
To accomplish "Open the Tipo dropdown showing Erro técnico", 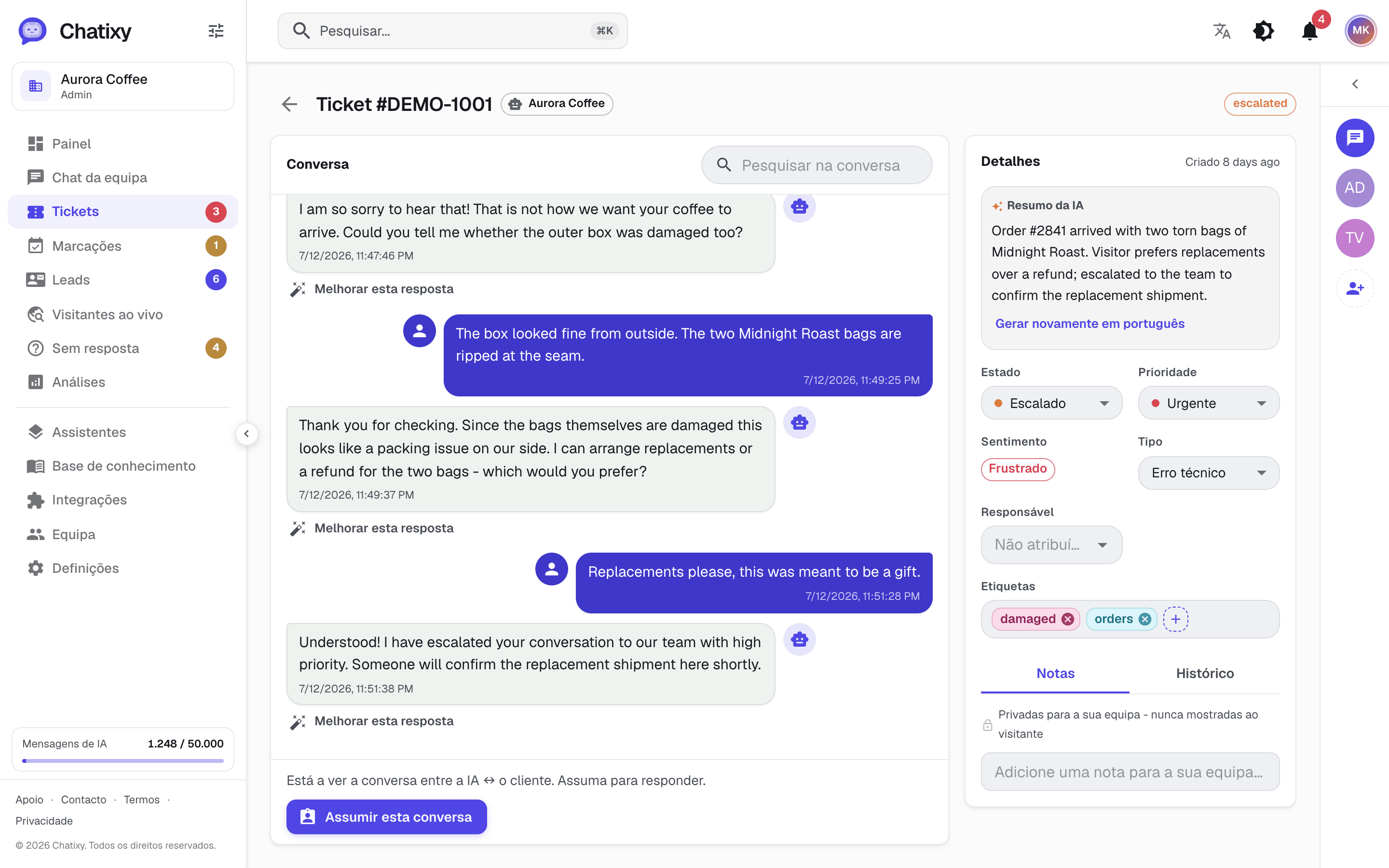I will [1208, 473].
